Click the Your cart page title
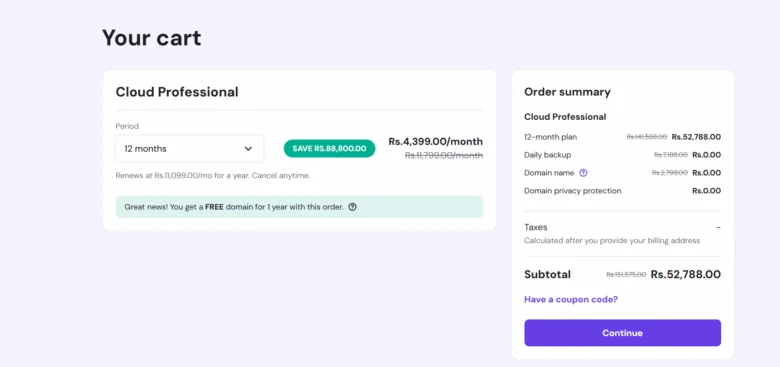The height and width of the screenshot is (367, 780). 152,38
